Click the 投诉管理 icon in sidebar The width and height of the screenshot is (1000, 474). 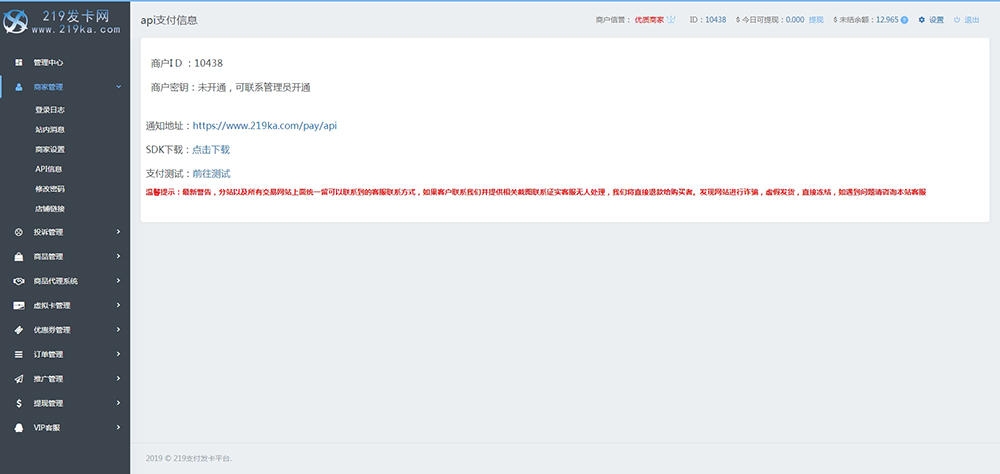coord(19,233)
